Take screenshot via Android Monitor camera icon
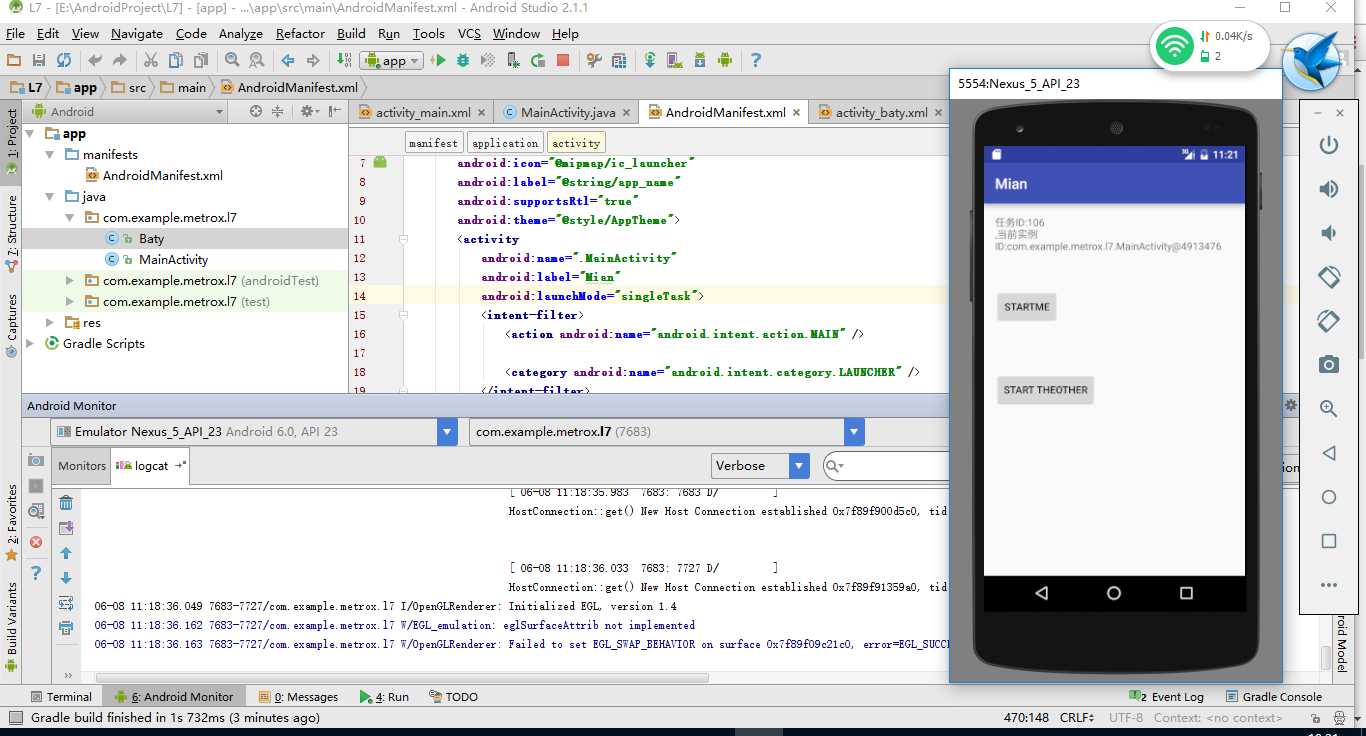The height and width of the screenshot is (736, 1366). point(36,460)
